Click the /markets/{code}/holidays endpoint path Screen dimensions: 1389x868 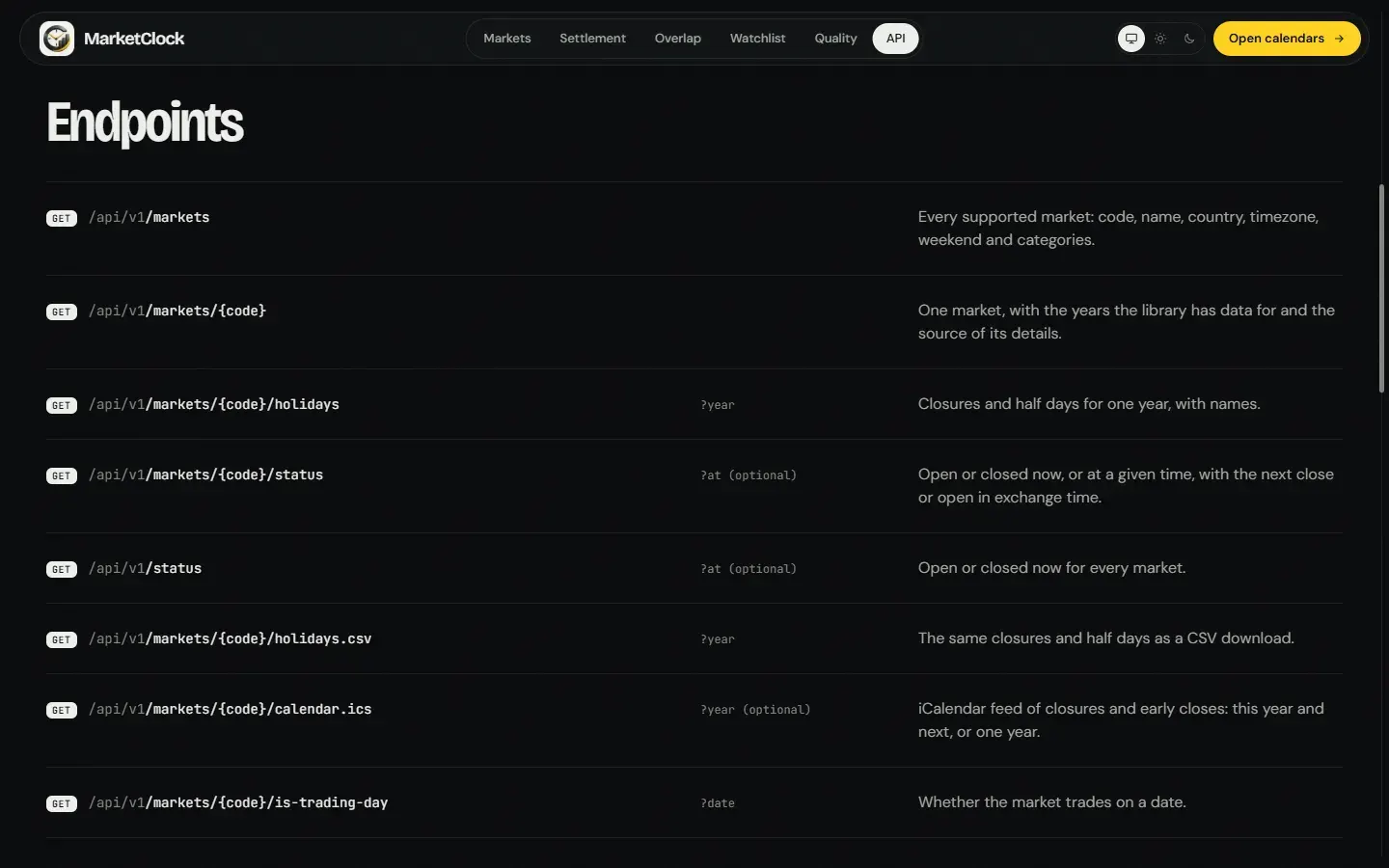(x=214, y=404)
